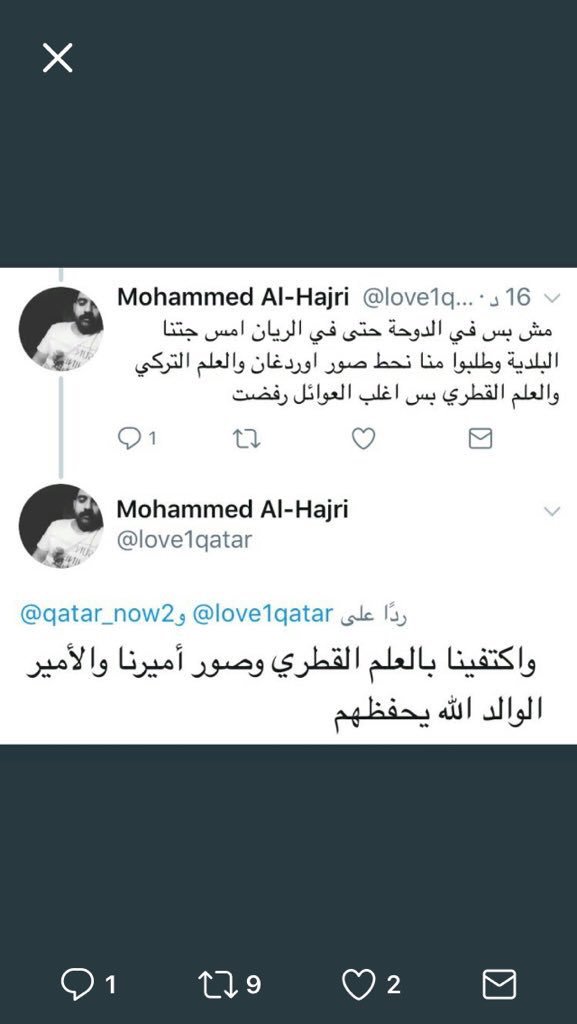577x1024 pixels.
Task: Open the first tweet's Arabic text body
Action: (x=348, y=365)
